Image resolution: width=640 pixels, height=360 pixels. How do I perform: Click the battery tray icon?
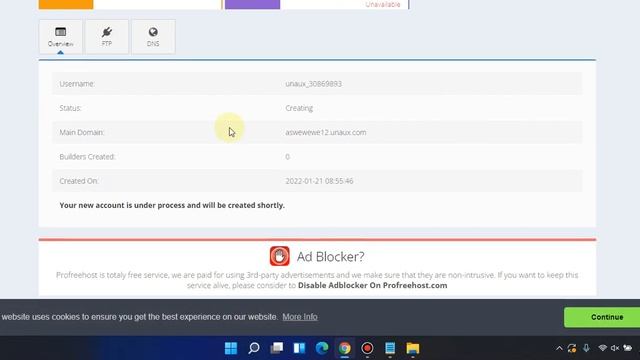point(628,348)
